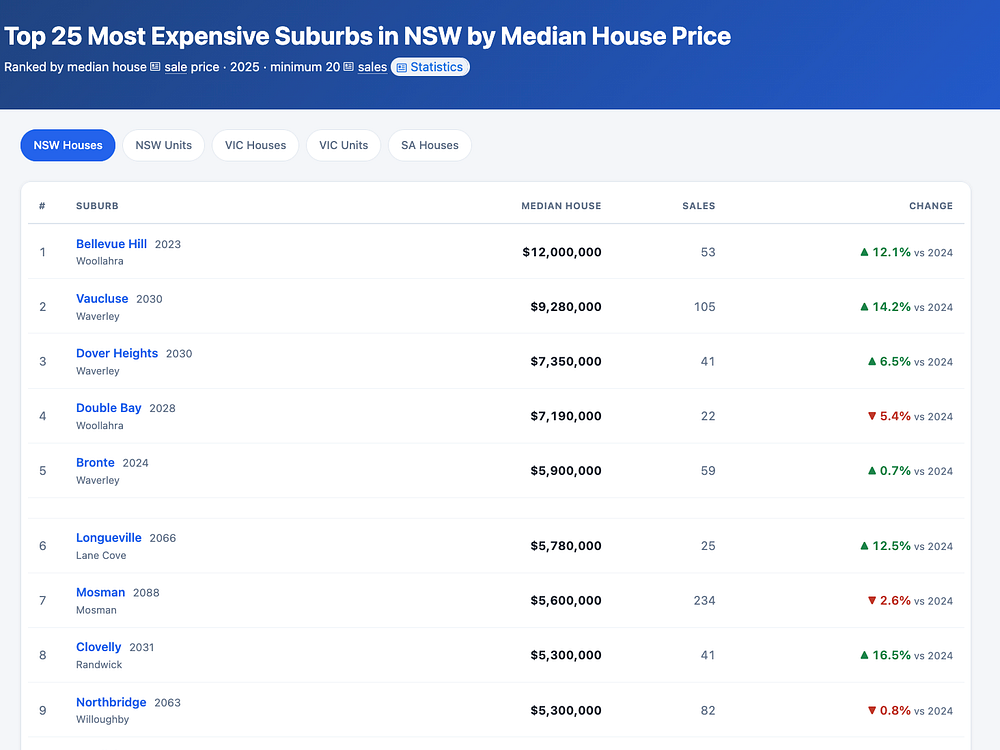Click the Bronte suburb link
Image resolution: width=1000 pixels, height=750 pixels.
[95, 462]
